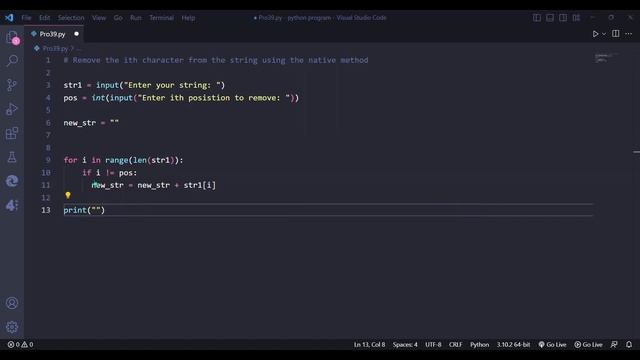The width and height of the screenshot is (640, 360).
Task: Open errors and warnings count in status bar
Action: [x=20, y=344]
